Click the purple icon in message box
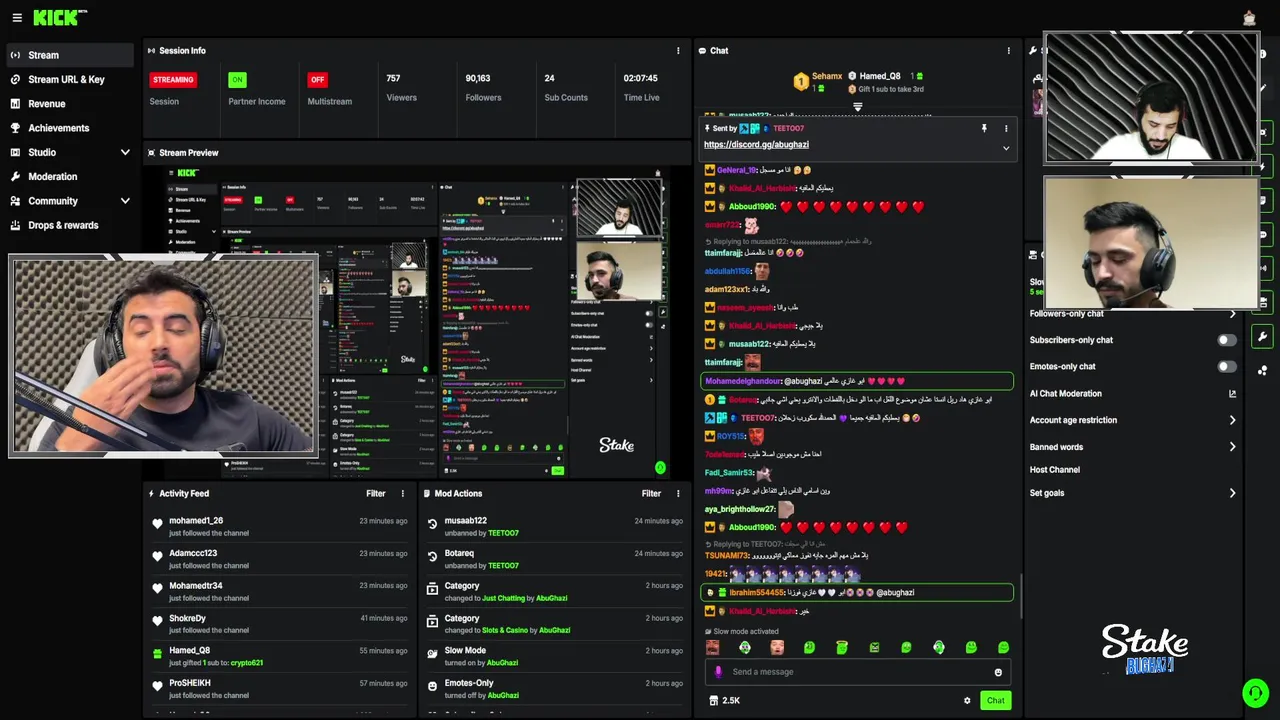The image size is (1280, 720). 718,672
